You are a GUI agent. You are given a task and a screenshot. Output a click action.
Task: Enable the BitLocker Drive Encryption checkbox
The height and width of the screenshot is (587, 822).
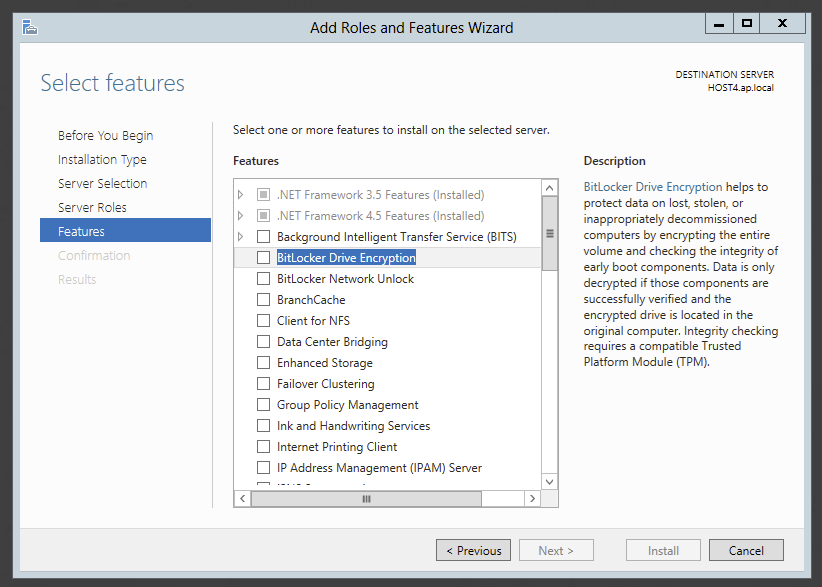[x=264, y=258]
